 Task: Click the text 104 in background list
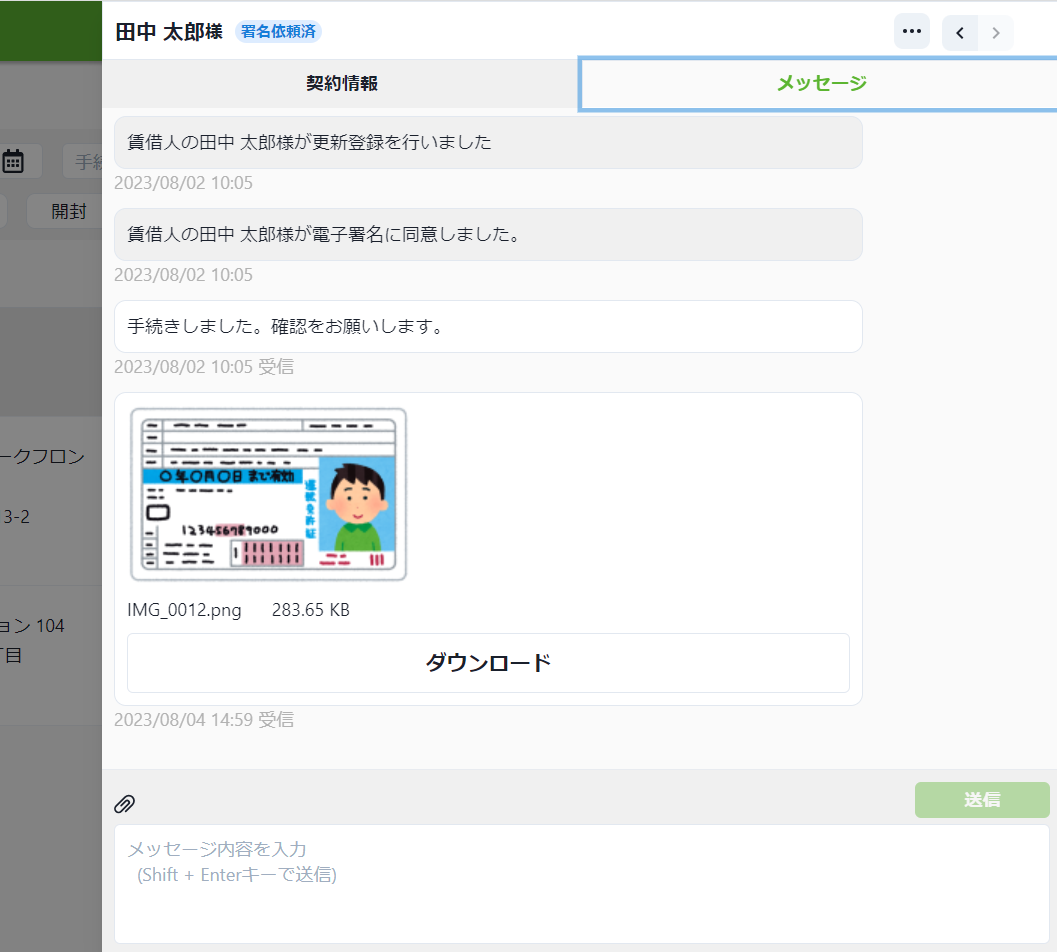(x=50, y=626)
